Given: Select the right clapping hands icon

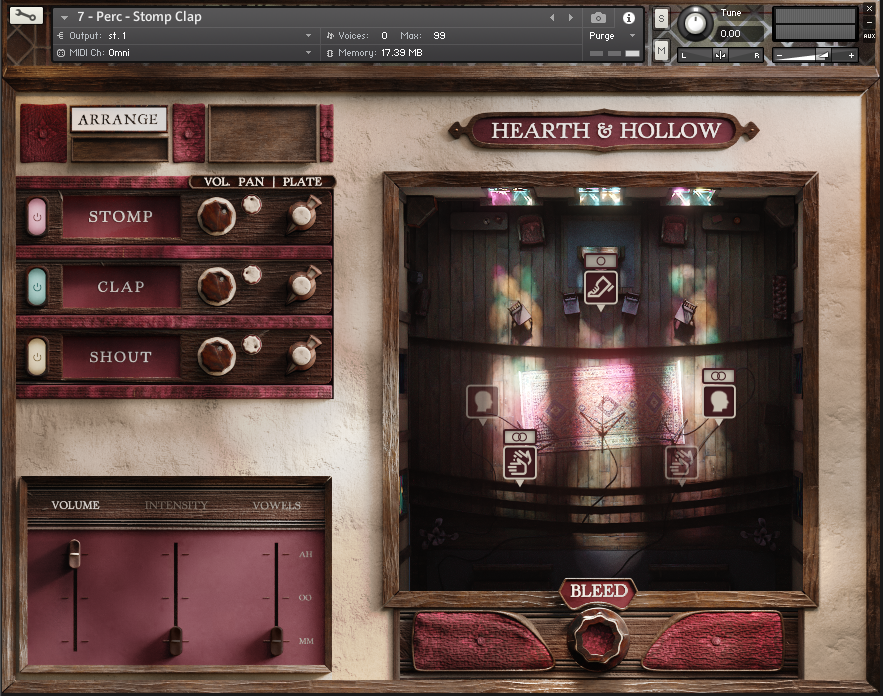Looking at the screenshot, I should coord(681,462).
